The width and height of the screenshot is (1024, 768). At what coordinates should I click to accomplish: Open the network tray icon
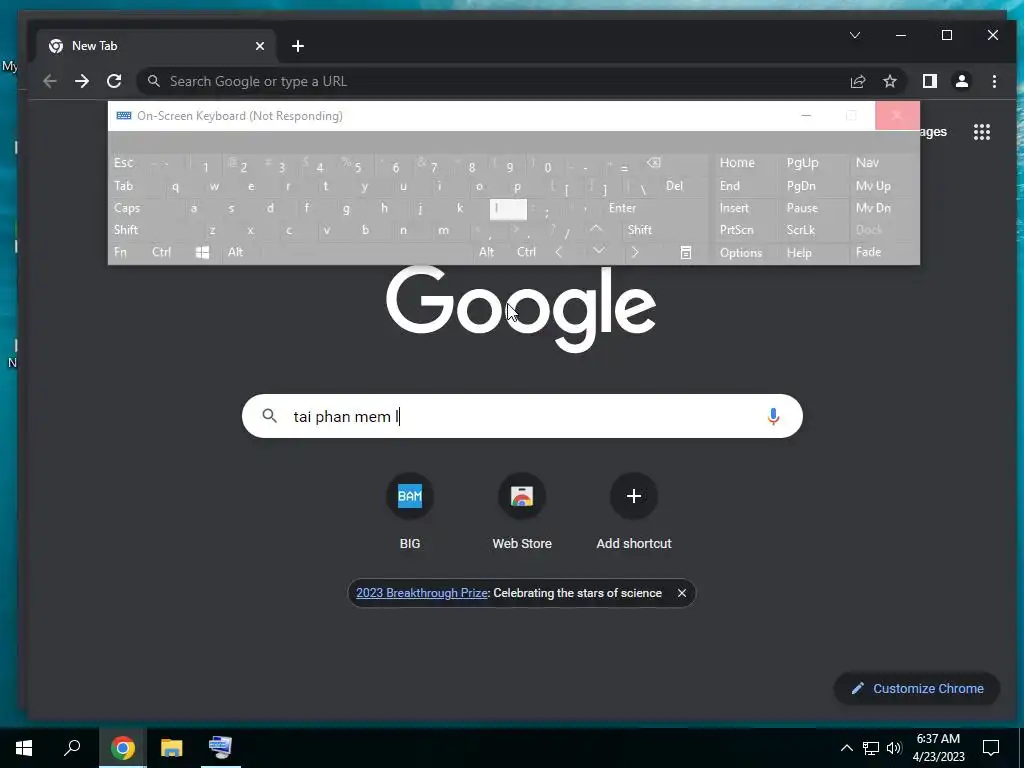[x=871, y=748]
